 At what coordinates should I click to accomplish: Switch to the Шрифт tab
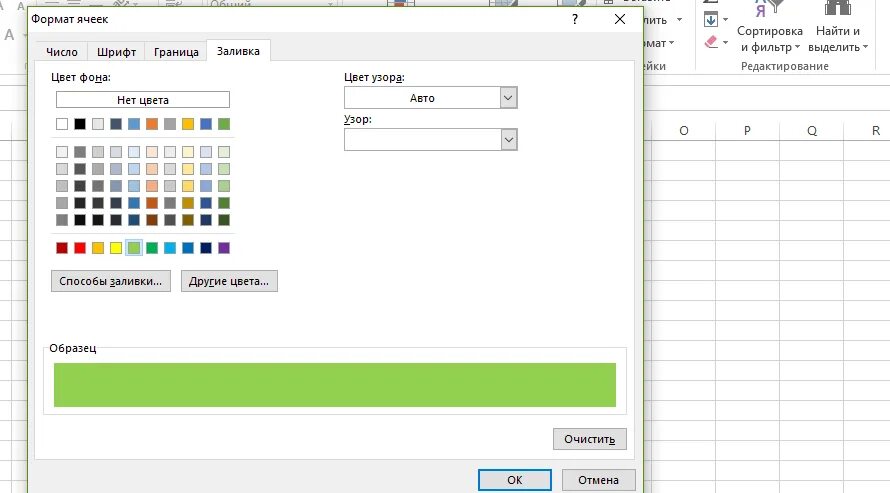[x=116, y=52]
